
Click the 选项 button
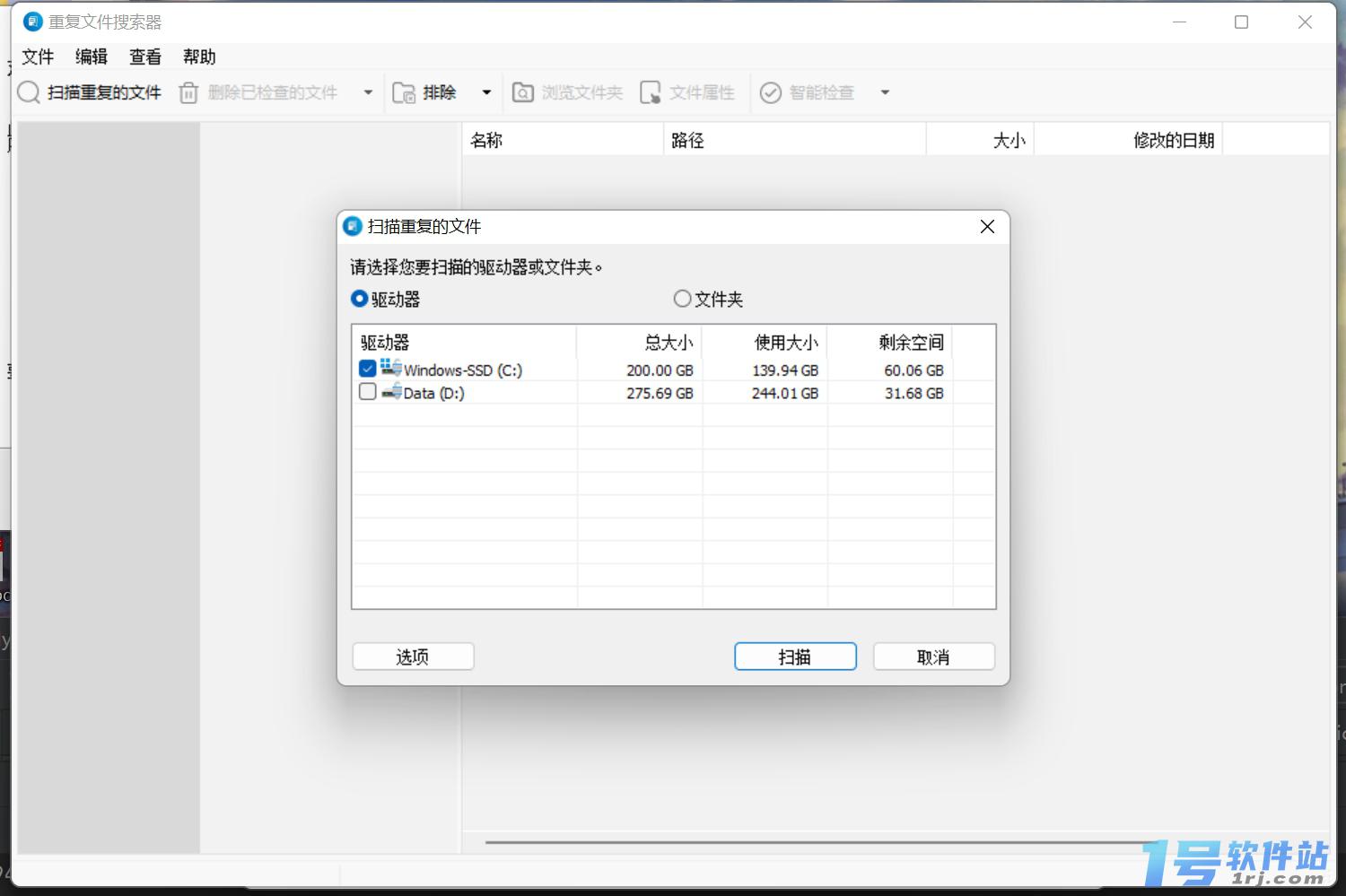413,657
